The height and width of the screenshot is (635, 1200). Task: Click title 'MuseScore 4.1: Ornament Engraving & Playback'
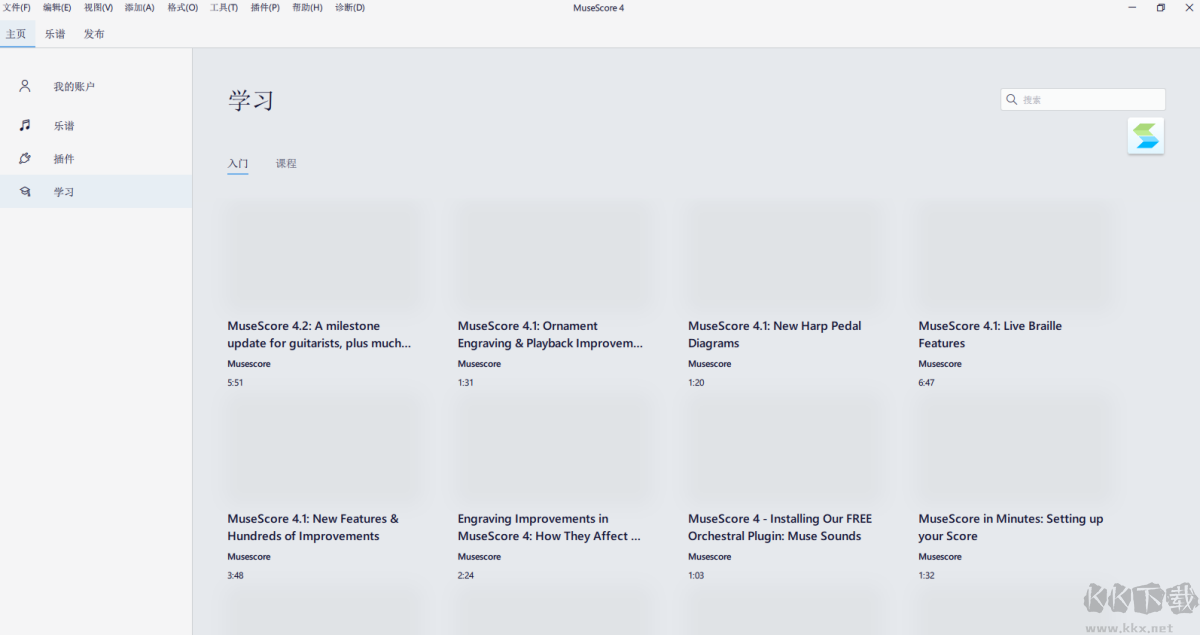coord(550,334)
